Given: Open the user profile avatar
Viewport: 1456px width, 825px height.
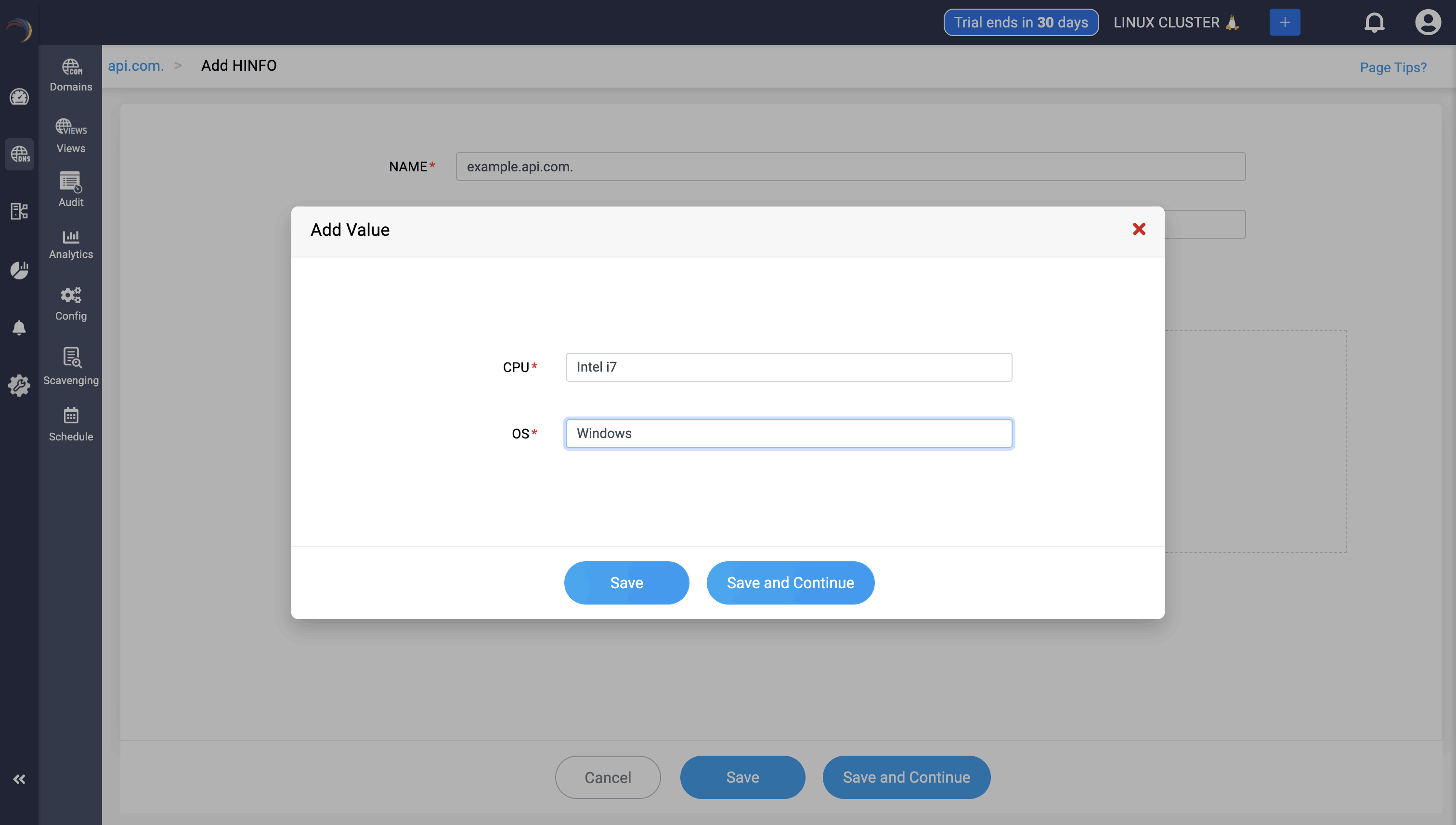Looking at the screenshot, I should click(x=1427, y=23).
